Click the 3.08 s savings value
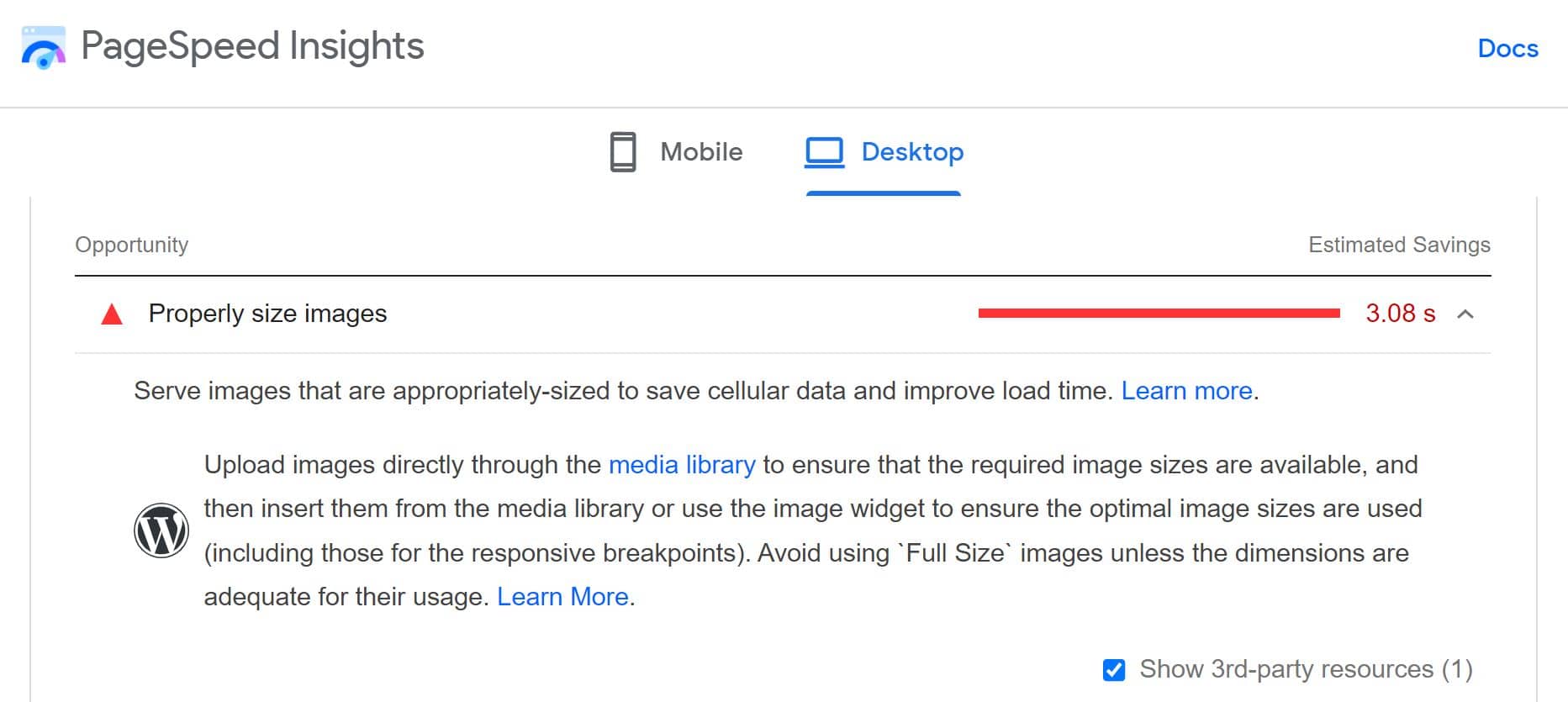 [x=1401, y=314]
